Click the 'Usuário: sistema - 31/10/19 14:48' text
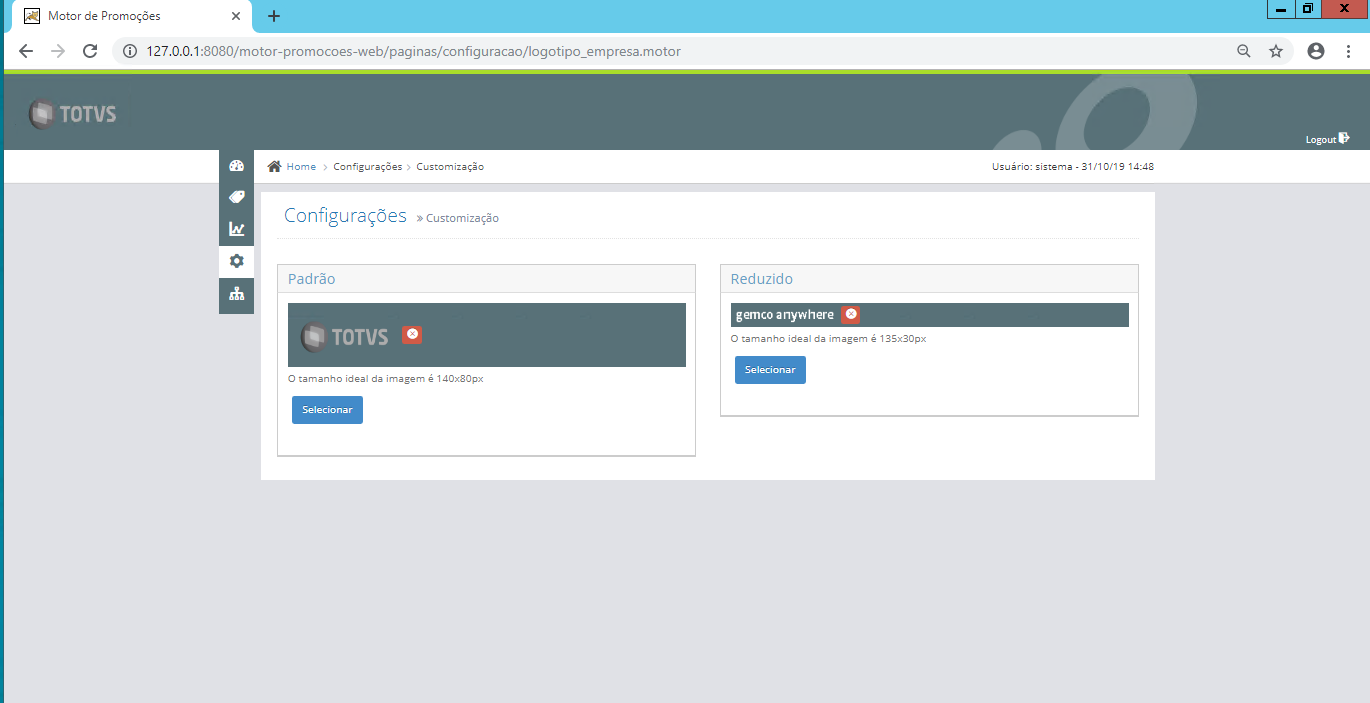Screen dimensions: 1370x703 pos(1073,167)
